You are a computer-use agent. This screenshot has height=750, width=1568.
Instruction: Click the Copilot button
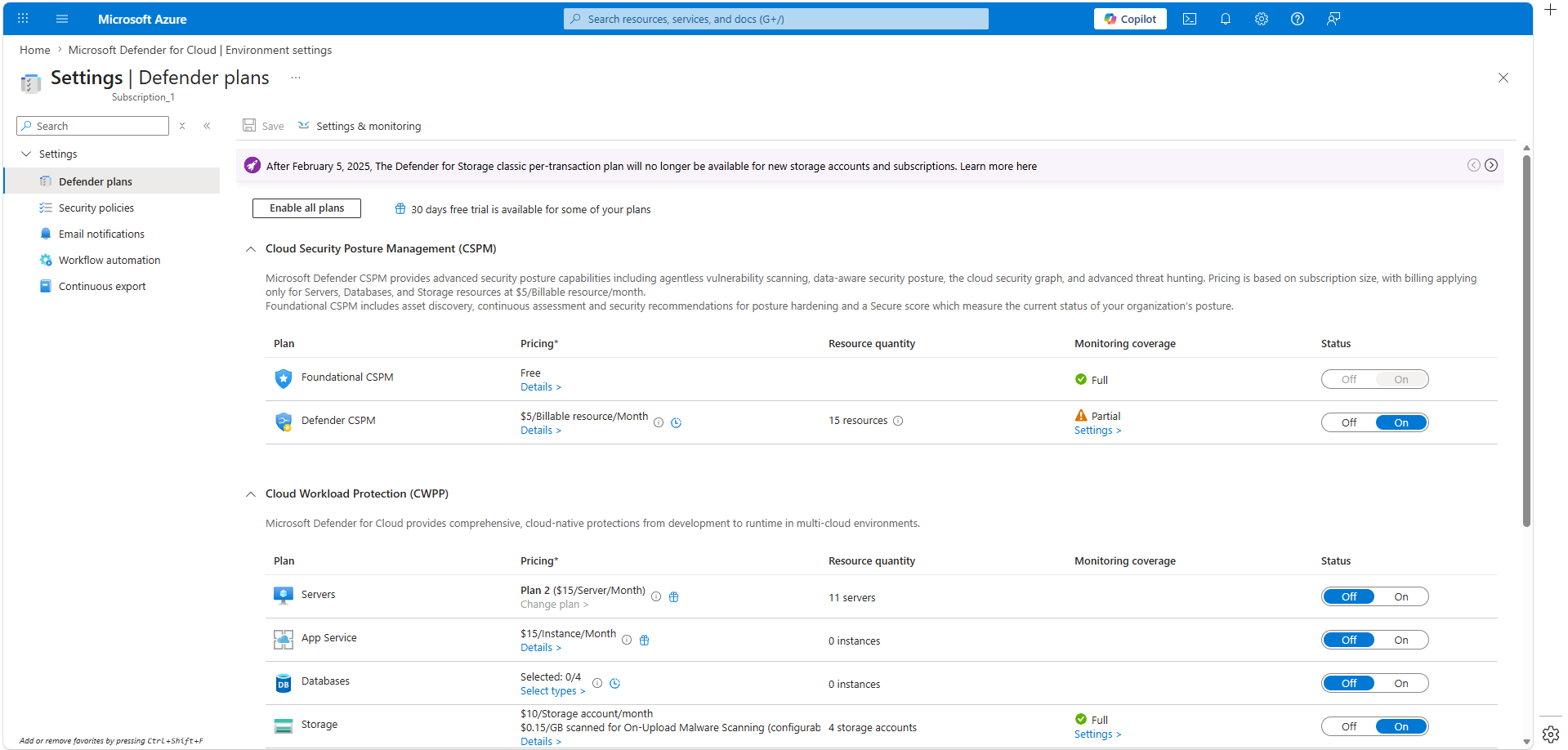pos(1130,19)
